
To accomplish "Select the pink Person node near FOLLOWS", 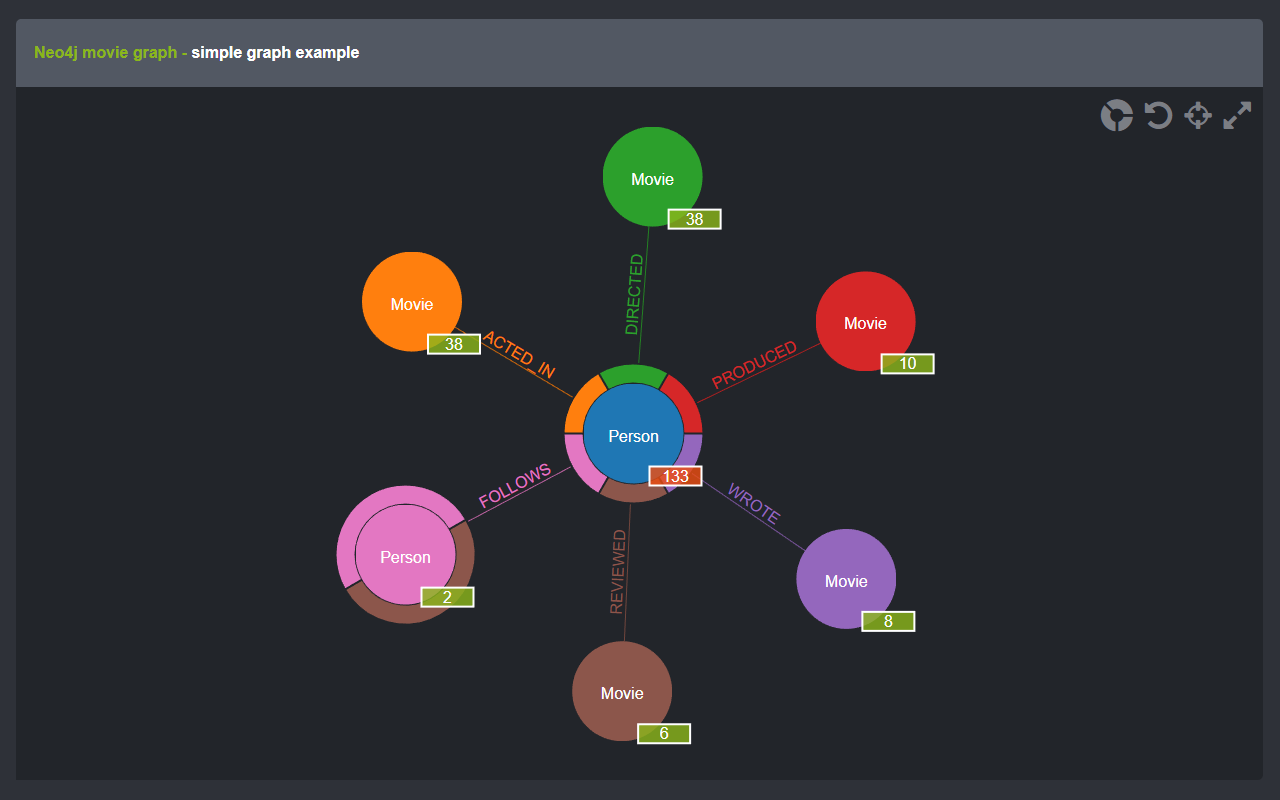I will (x=404, y=556).
